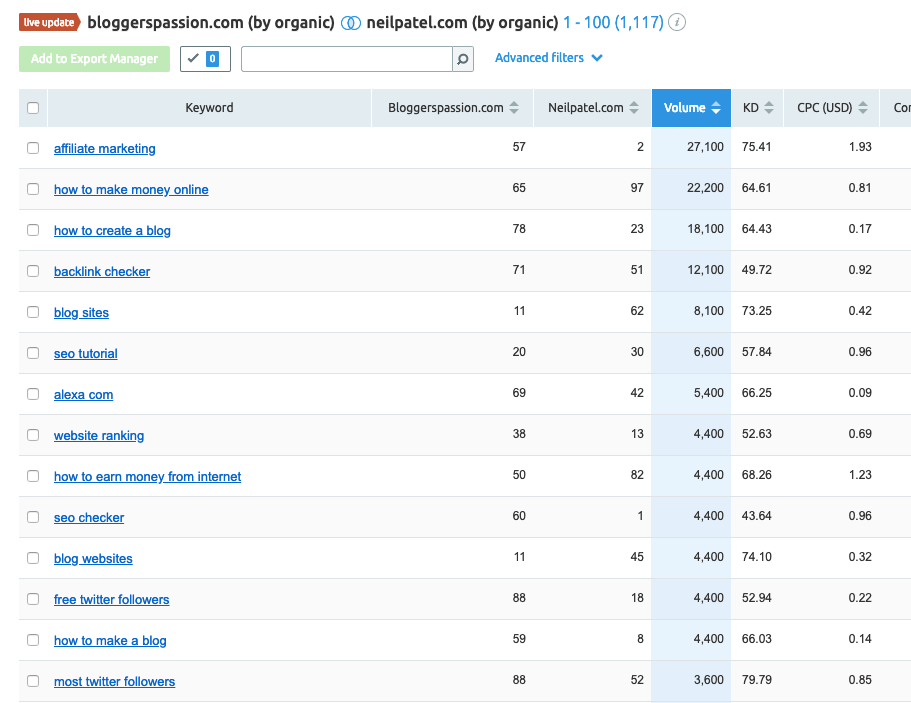
Task: Open how to earn money from internet link
Action: pos(148,476)
